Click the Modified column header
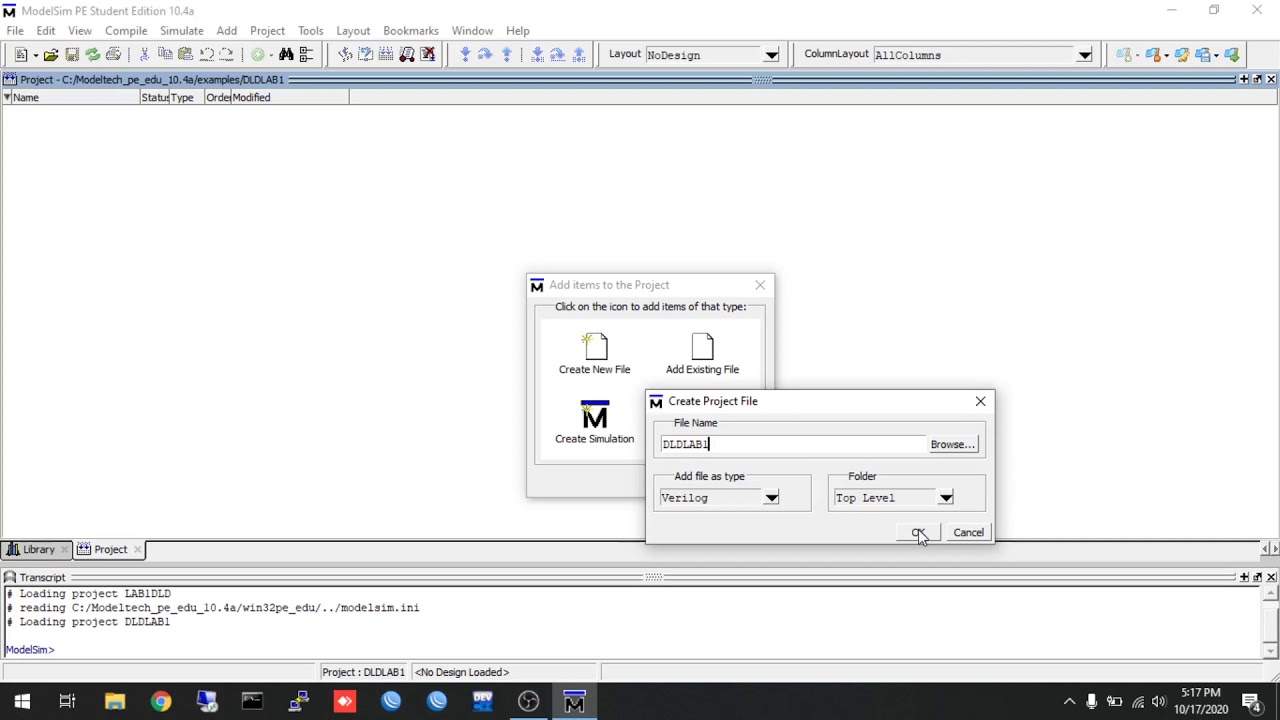The width and height of the screenshot is (1280, 720). tap(290, 98)
